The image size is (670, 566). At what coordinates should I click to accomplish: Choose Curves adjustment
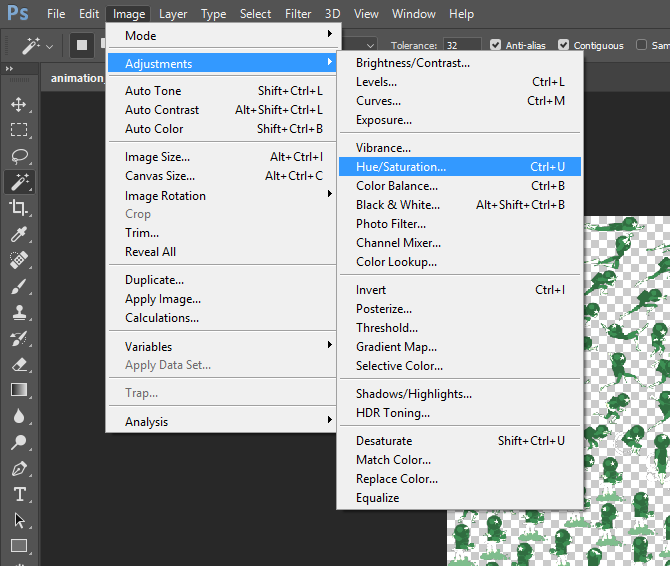click(x=460, y=101)
